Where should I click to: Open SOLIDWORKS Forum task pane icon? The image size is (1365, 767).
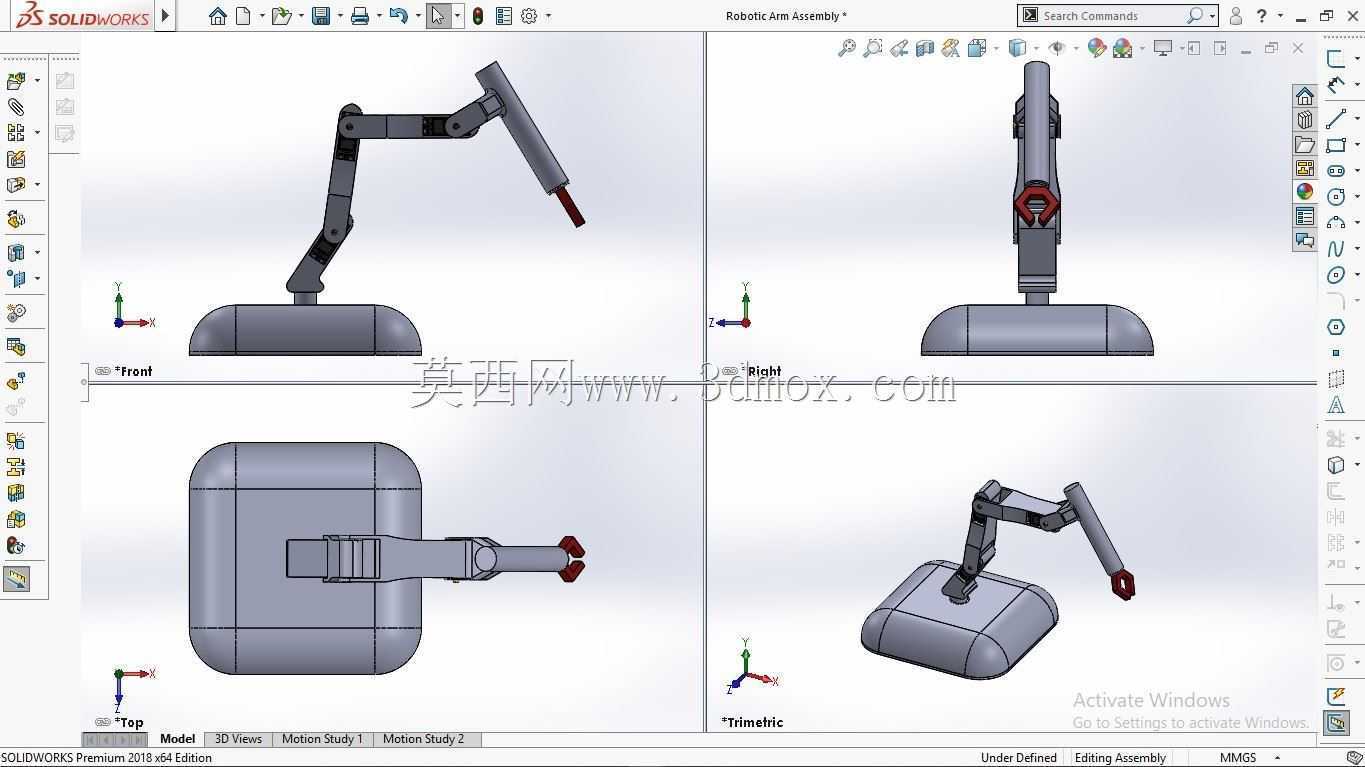[1305, 240]
